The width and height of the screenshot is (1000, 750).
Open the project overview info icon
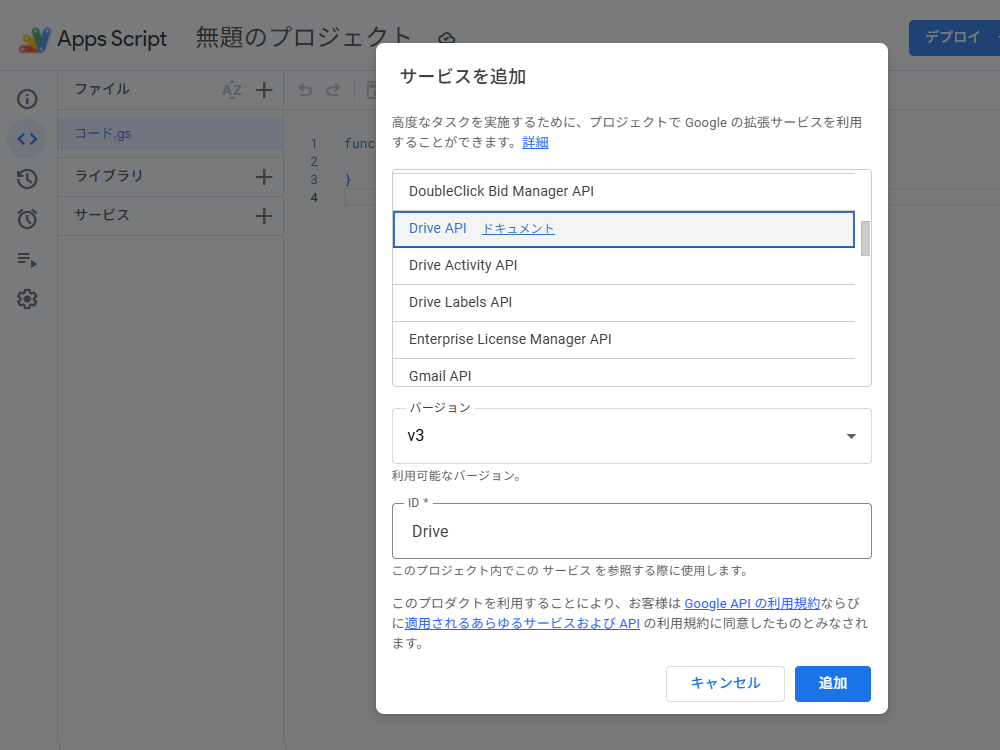(x=27, y=99)
